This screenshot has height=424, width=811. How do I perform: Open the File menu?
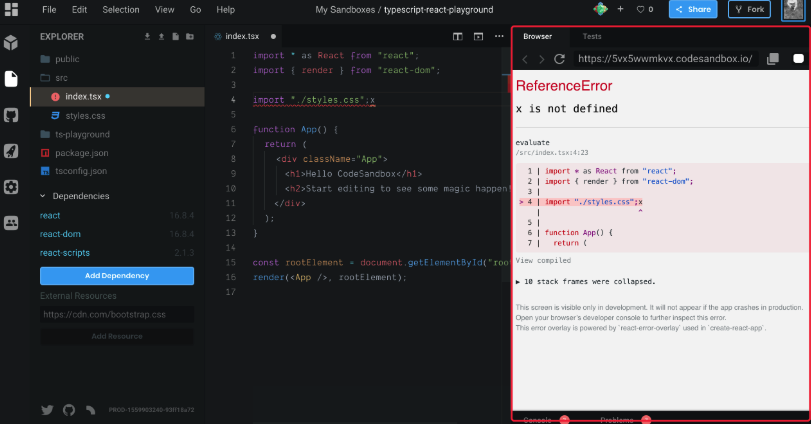click(49, 9)
